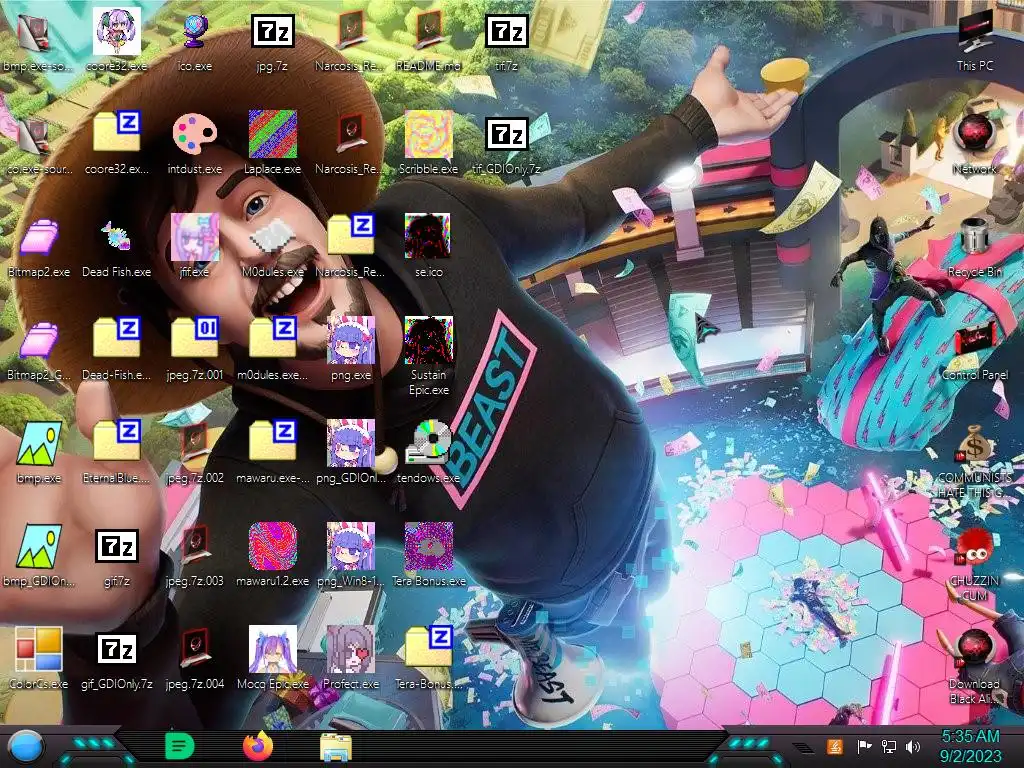Viewport: 1024px width, 768px height.
Task: Select the Bitmap2.exe icon
Action: point(39,236)
